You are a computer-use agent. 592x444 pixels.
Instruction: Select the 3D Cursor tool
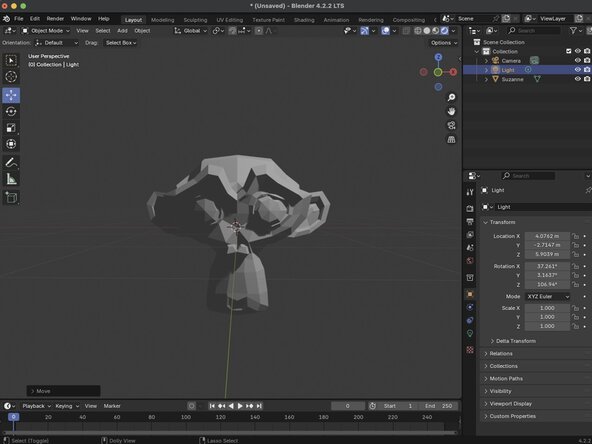click(11, 77)
